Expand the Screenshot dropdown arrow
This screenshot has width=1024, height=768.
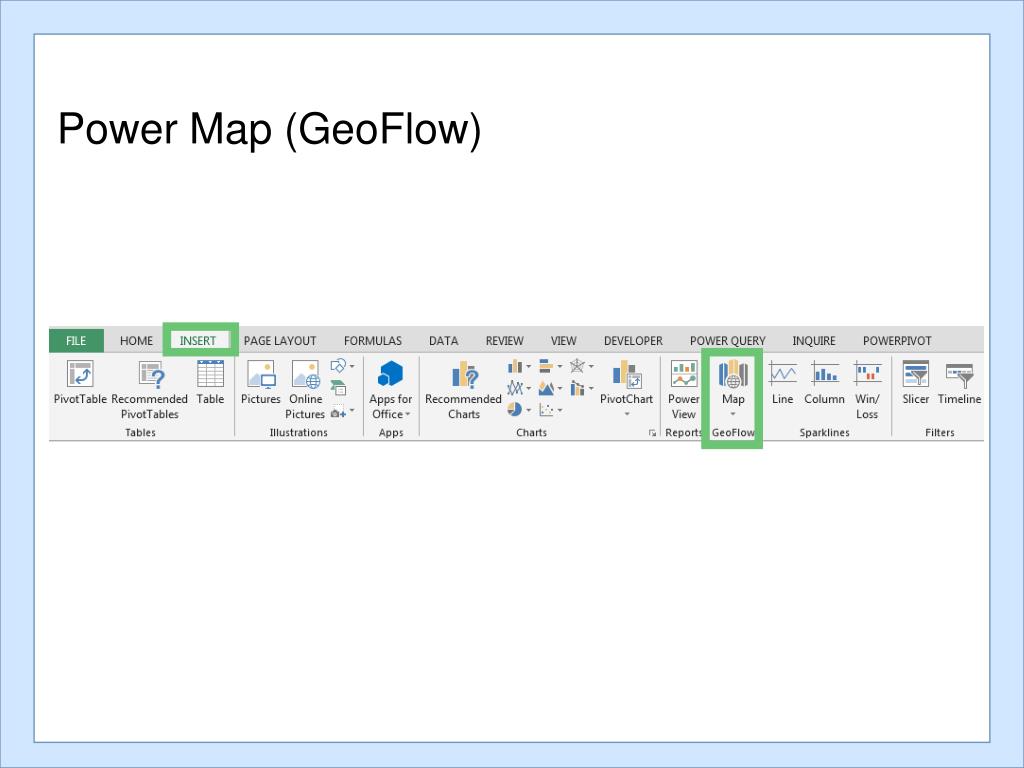click(x=352, y=411)
